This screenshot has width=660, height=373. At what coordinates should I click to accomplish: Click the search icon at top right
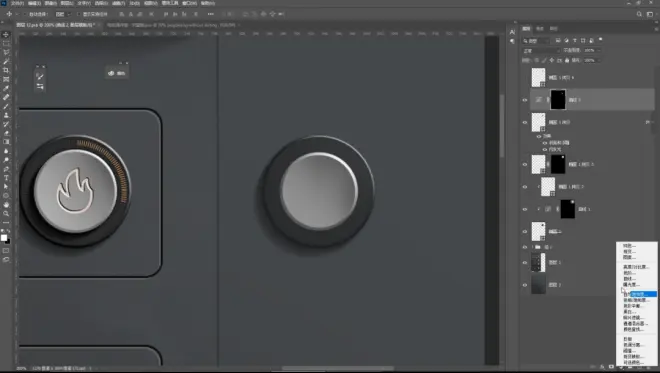[639, 14]
